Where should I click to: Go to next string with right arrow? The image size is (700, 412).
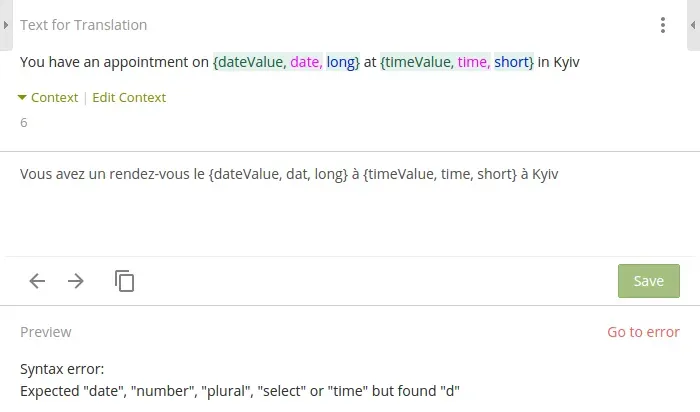(x=76, y=281)
